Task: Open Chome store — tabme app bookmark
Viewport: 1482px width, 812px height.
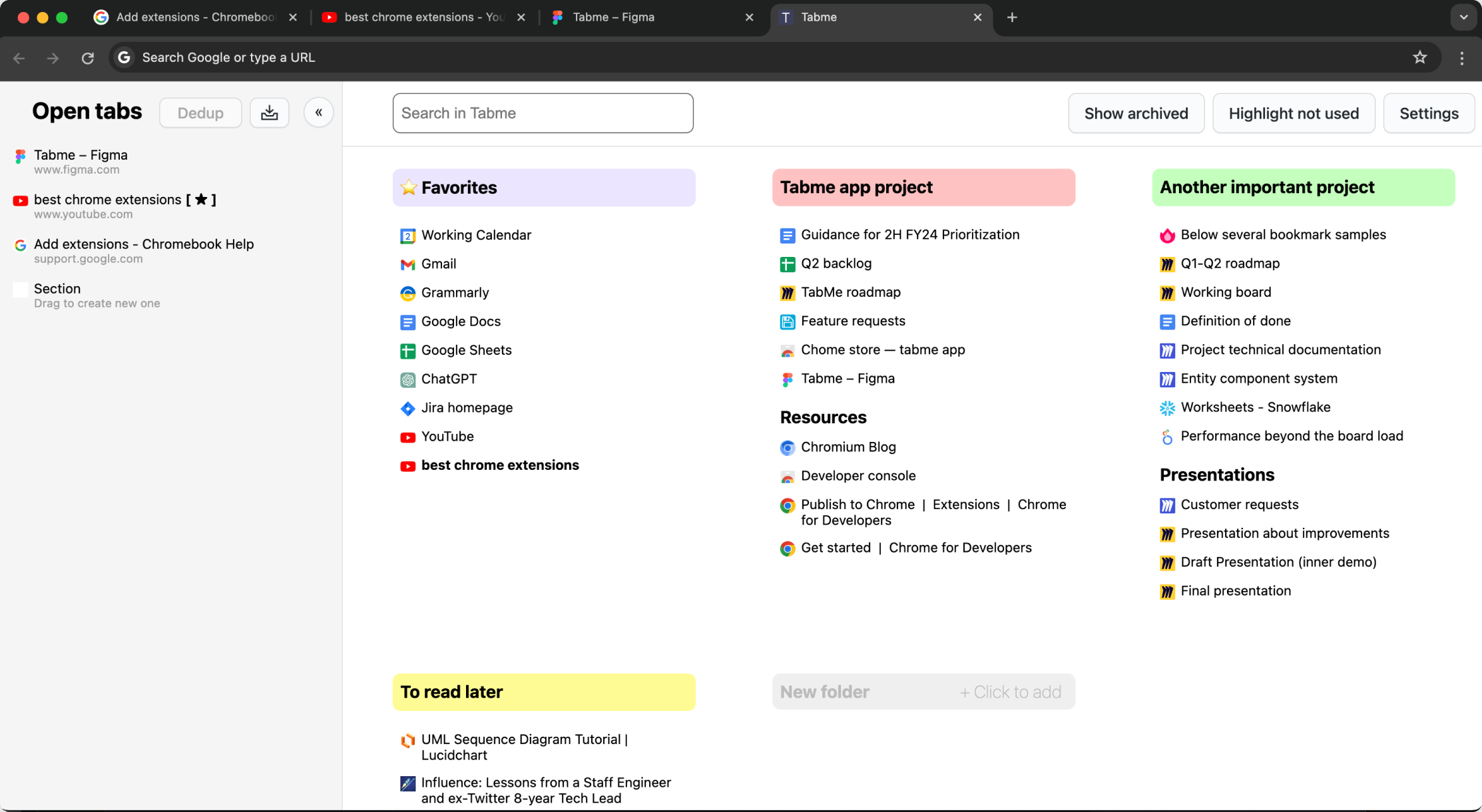Action: tap(883, 350)
